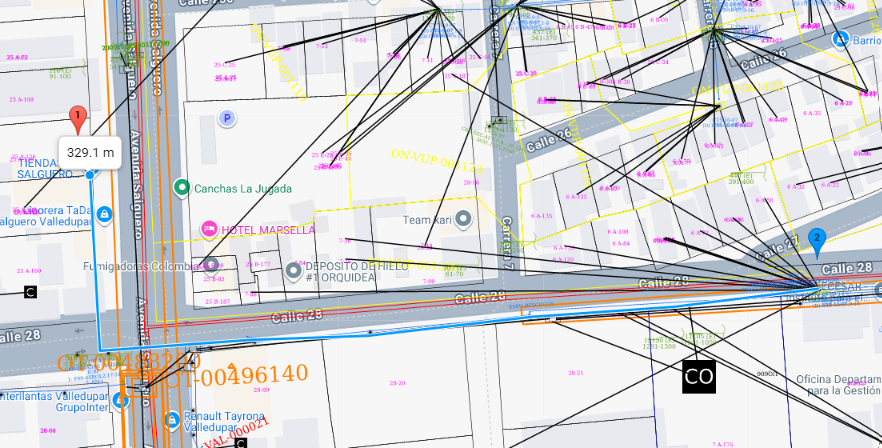Click the blue number 2 map marker
This screenshot has height=448, width=882.
(817, 240)
